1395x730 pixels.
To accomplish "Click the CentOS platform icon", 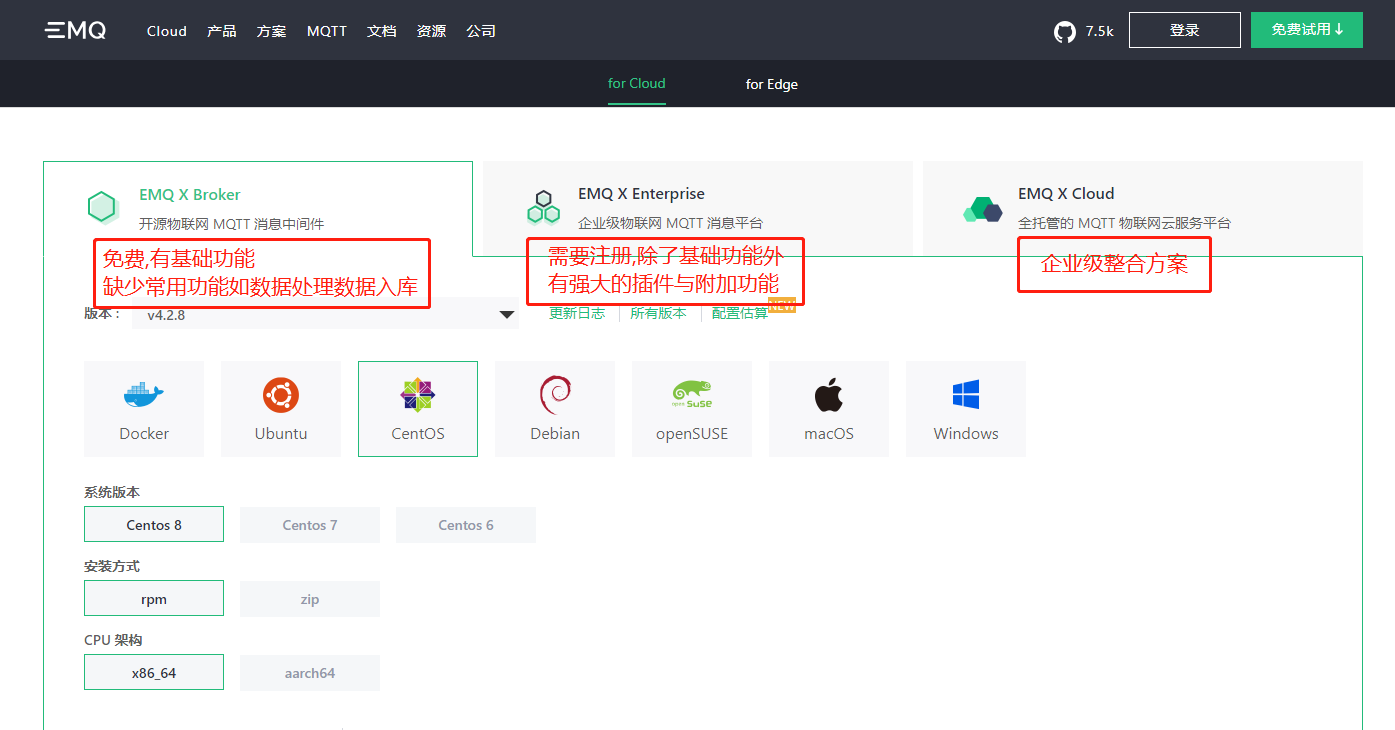I will pos(417,408).
